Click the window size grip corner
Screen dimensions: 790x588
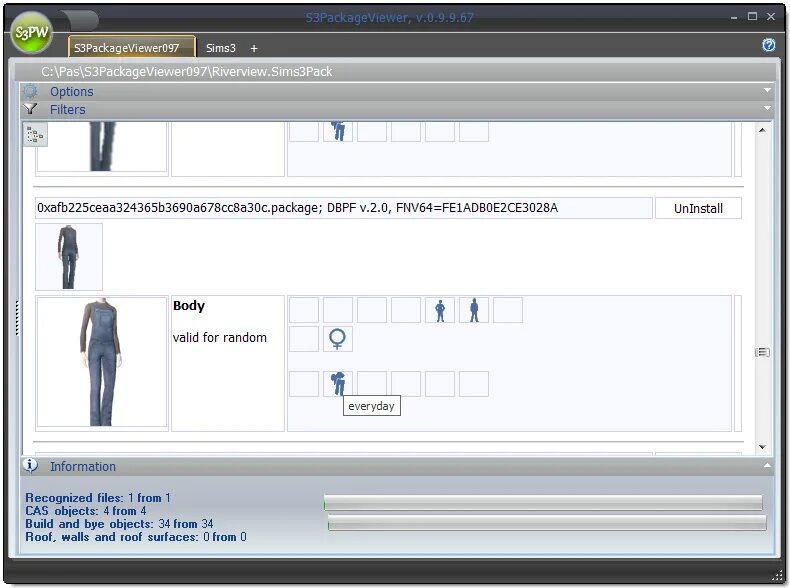778,575
